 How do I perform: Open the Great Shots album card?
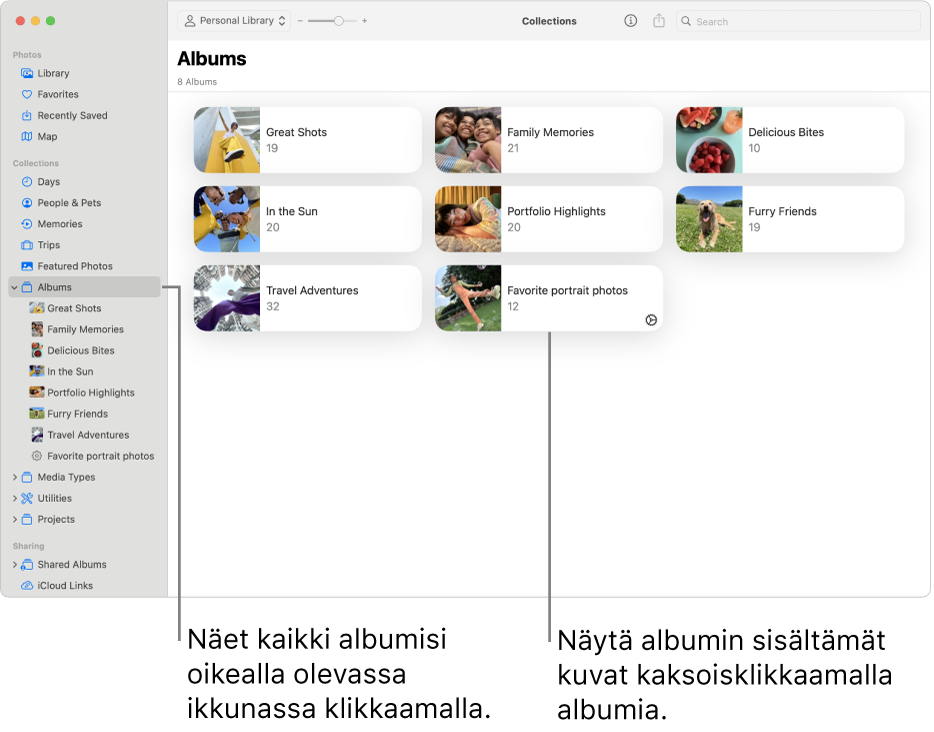[307, 140]
